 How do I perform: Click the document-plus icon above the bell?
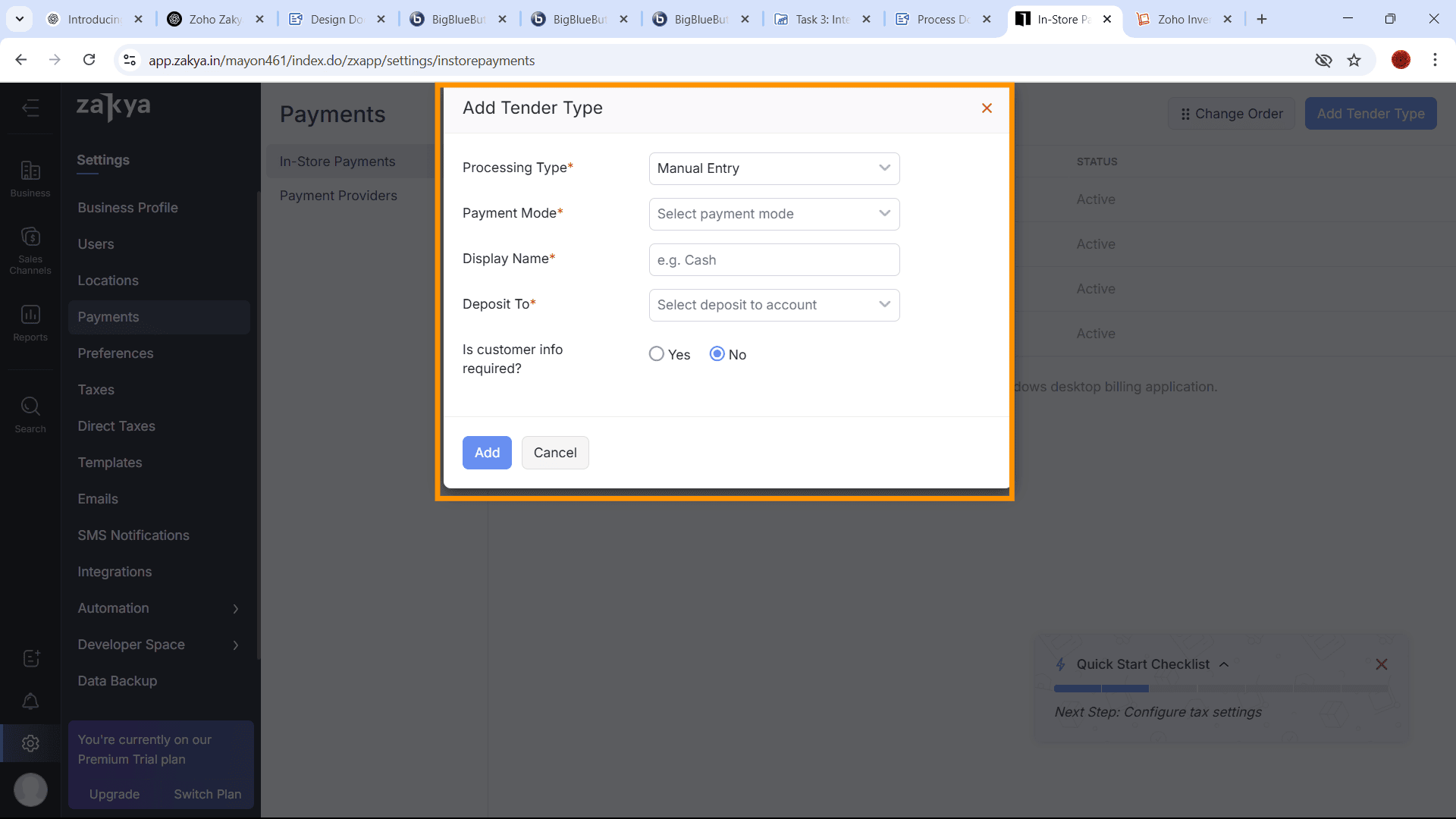point(30,658)
